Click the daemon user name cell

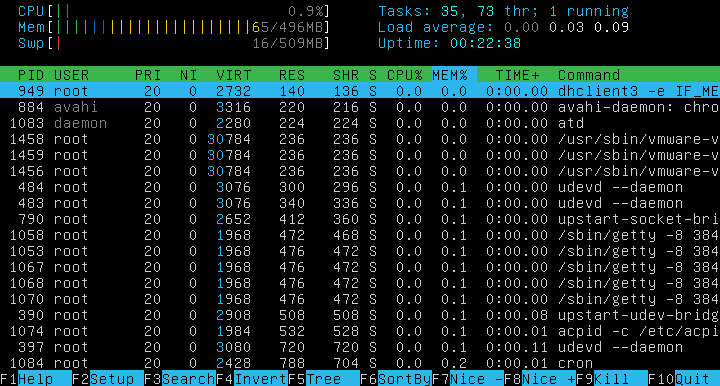point(80,123)
